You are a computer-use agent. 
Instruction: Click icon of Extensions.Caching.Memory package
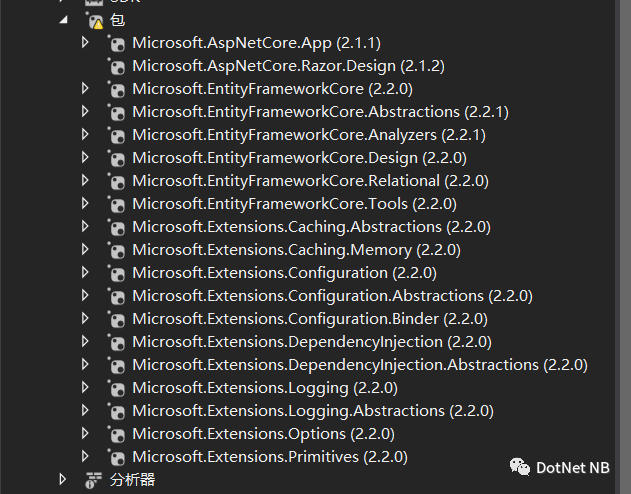[117, 250]
